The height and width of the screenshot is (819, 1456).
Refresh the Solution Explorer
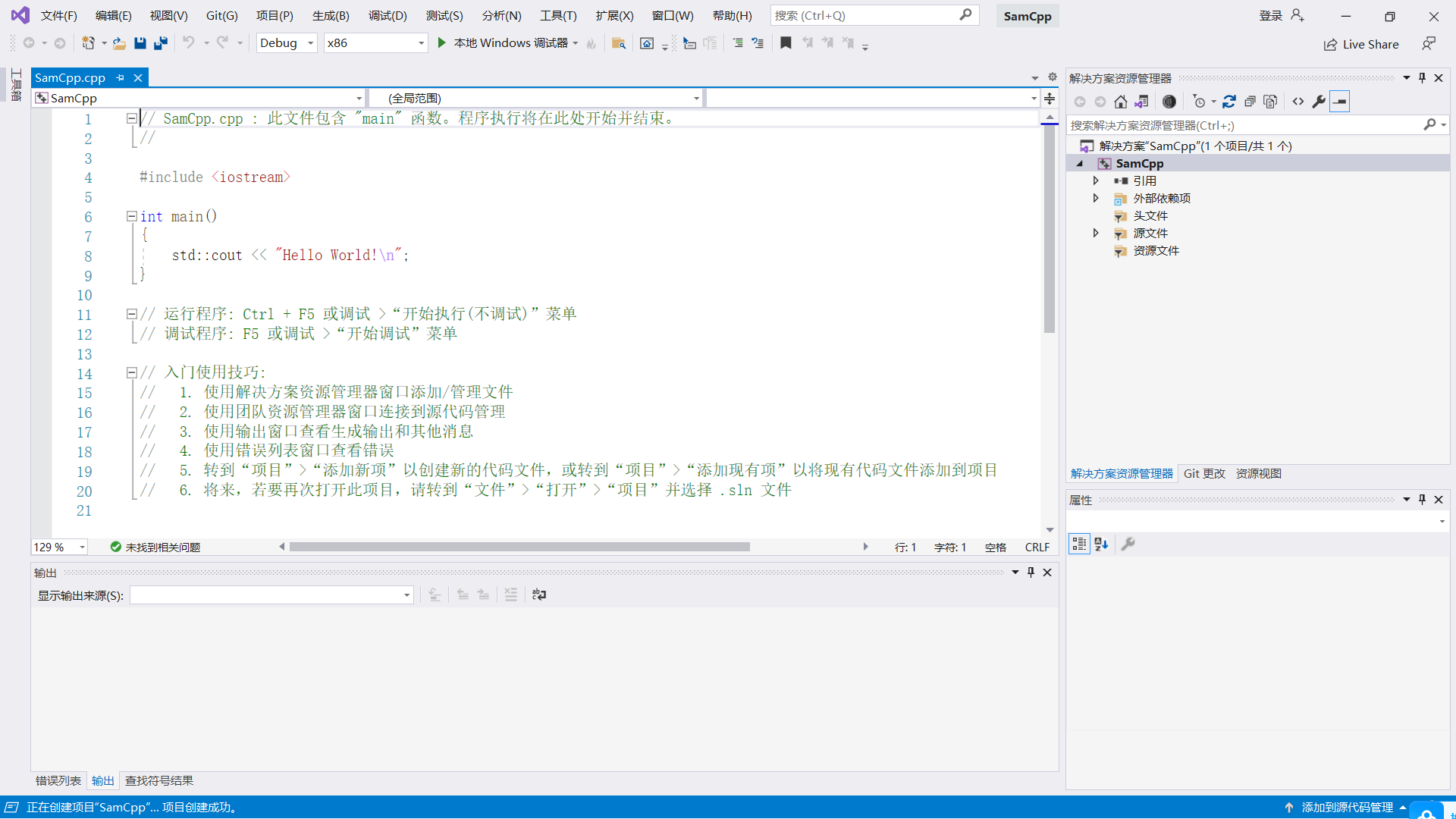coord(1229,101)
